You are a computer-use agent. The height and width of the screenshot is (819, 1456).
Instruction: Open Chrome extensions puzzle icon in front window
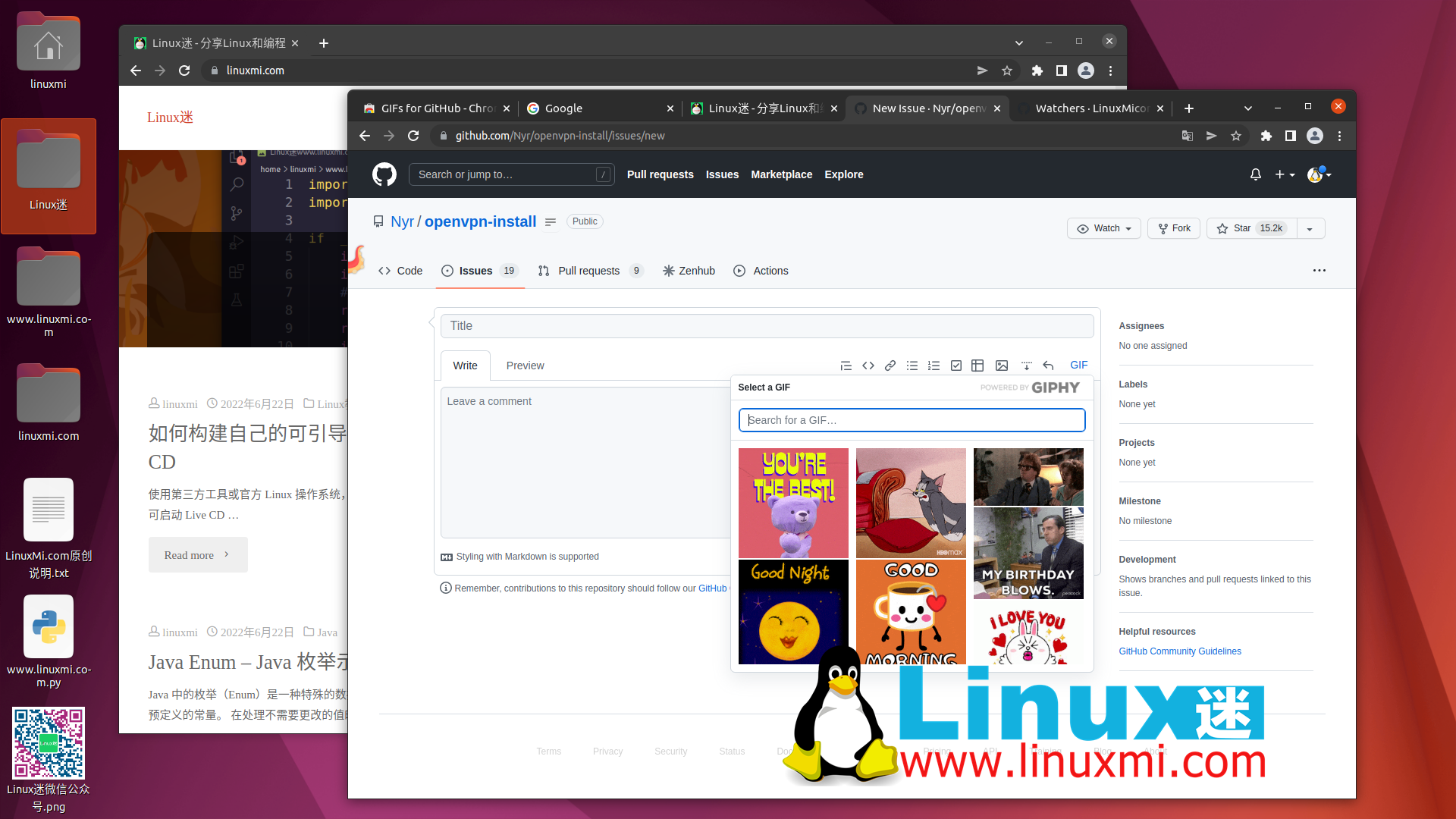pos(1266,136)
